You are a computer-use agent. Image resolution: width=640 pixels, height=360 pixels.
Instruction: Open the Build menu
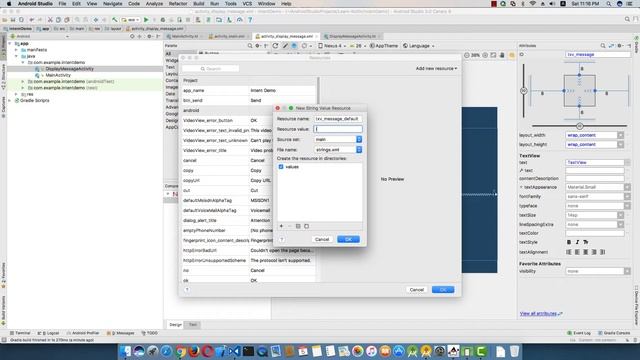tap(198, 4)
